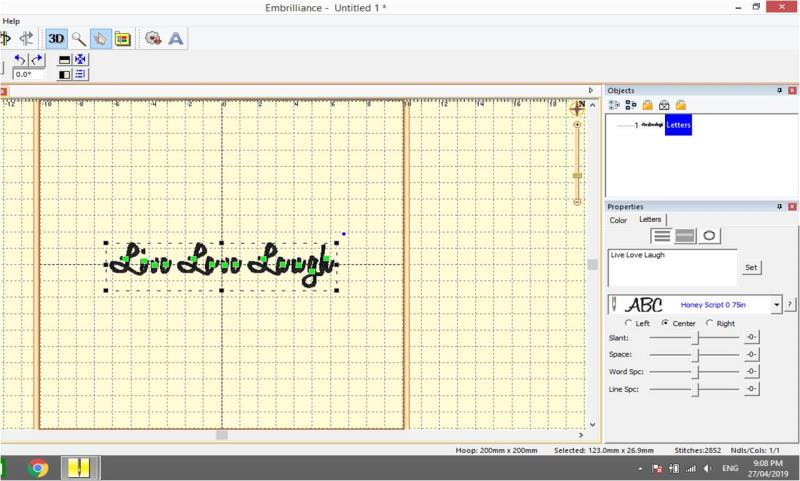Open Google Chrome from the taskbar
Viewport: 800px width, 481px height.
38,468
